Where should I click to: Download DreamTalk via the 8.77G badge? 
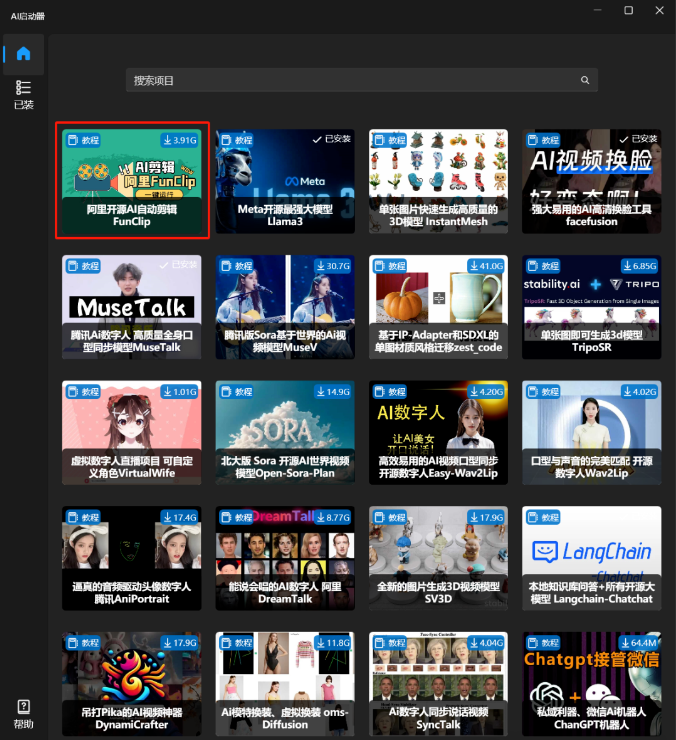coord(333,517)
